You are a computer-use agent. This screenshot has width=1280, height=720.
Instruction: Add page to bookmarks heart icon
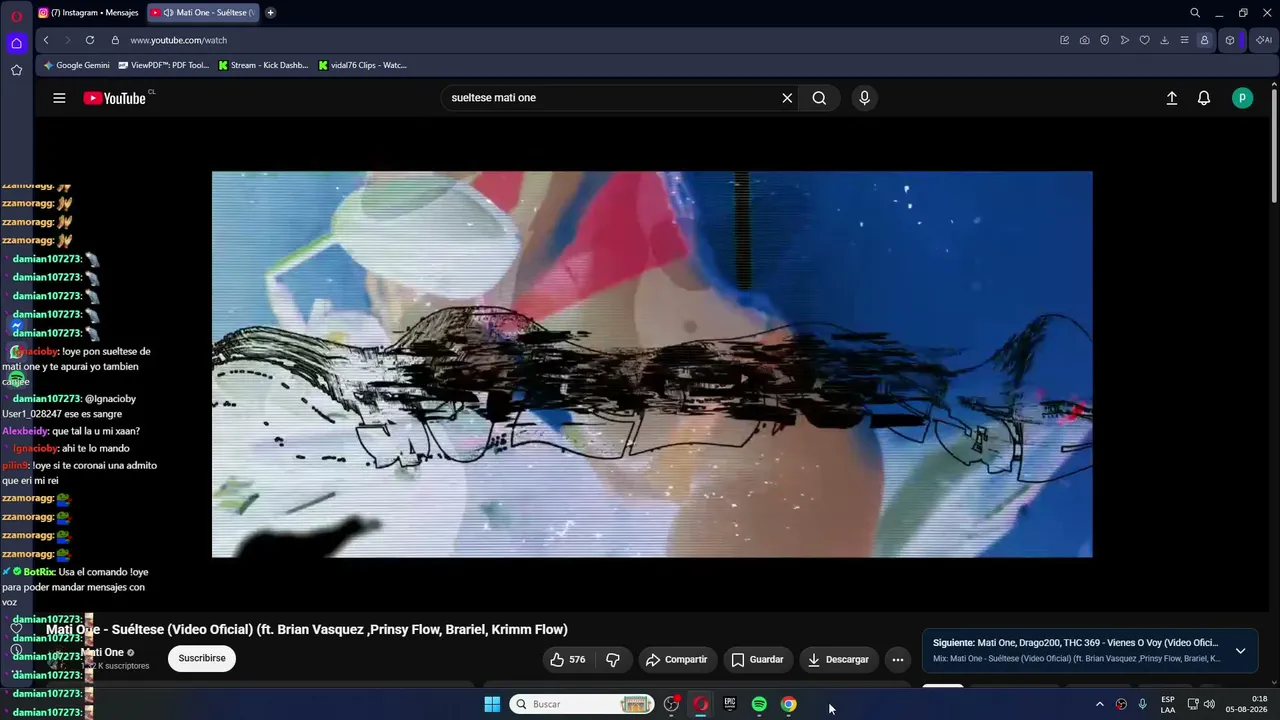tap(1145, 40)
